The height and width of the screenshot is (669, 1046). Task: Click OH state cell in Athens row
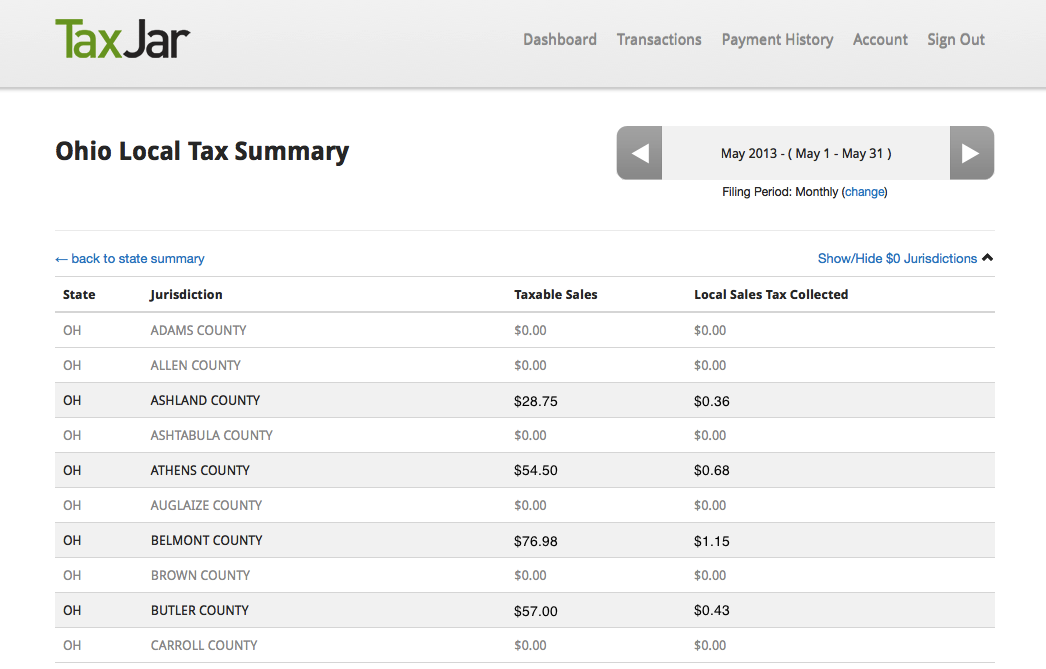[x=72, y=470]
